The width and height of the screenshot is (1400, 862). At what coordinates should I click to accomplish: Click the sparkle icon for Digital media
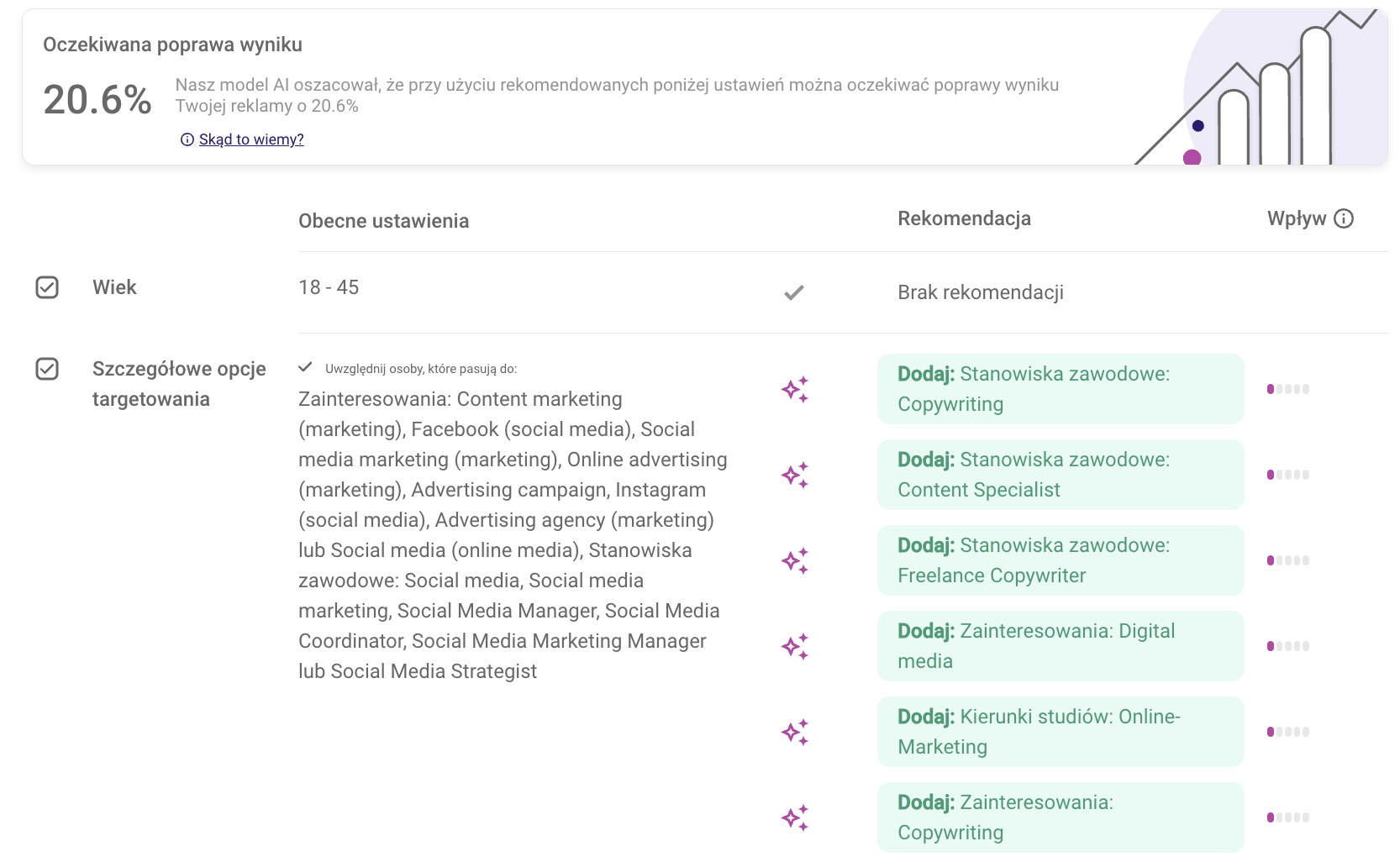click(795, 646)
